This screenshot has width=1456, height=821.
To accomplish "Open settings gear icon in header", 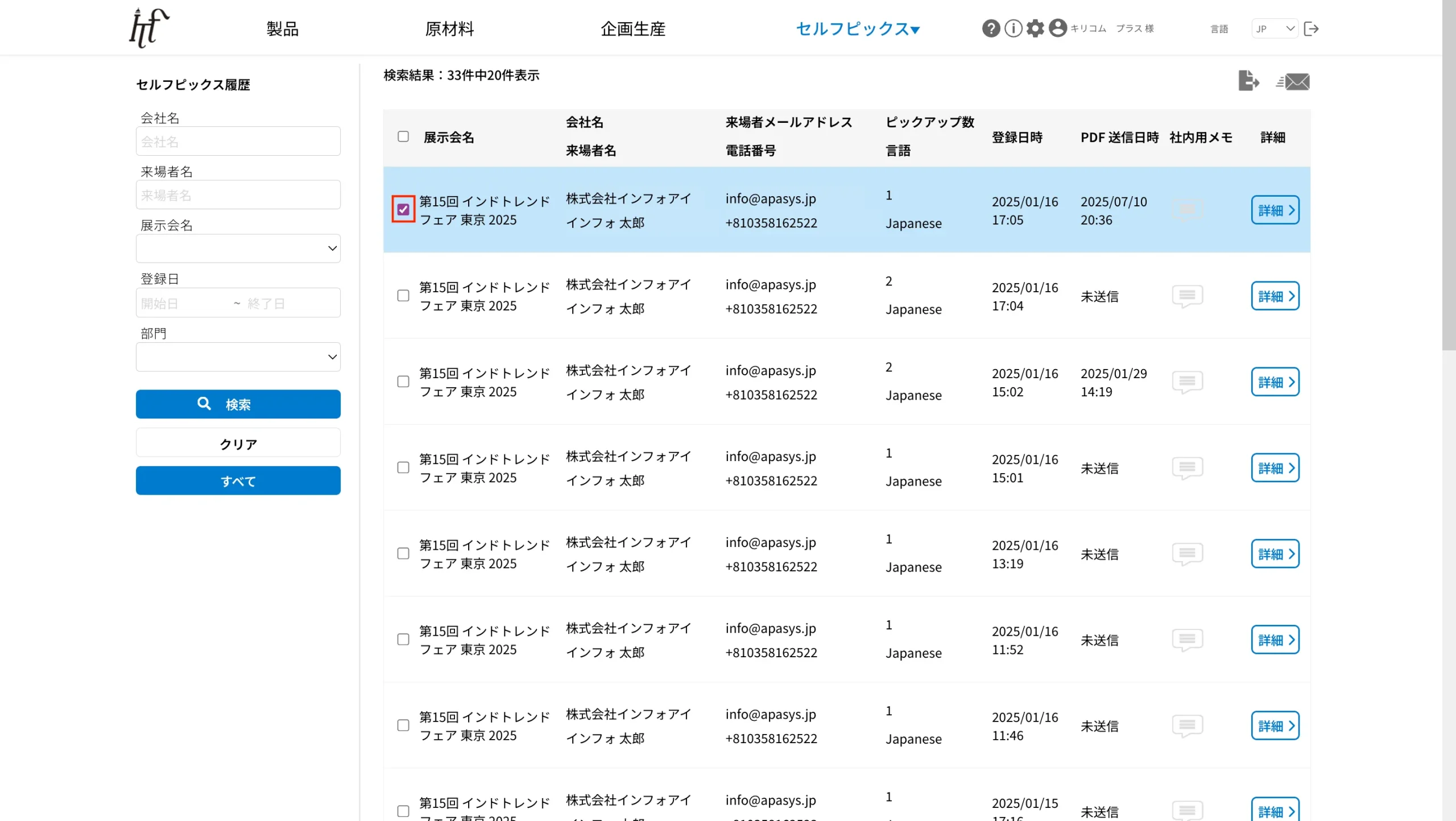I will pos(1035,28).
